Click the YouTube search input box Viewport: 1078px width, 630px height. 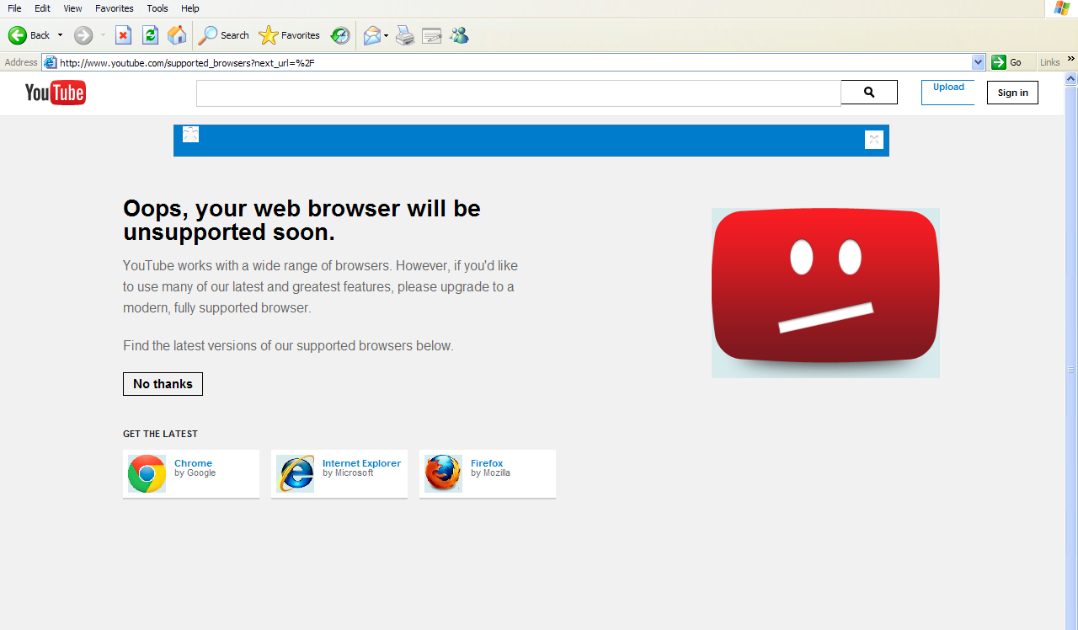pyautogui.click(x=518, y=94)
